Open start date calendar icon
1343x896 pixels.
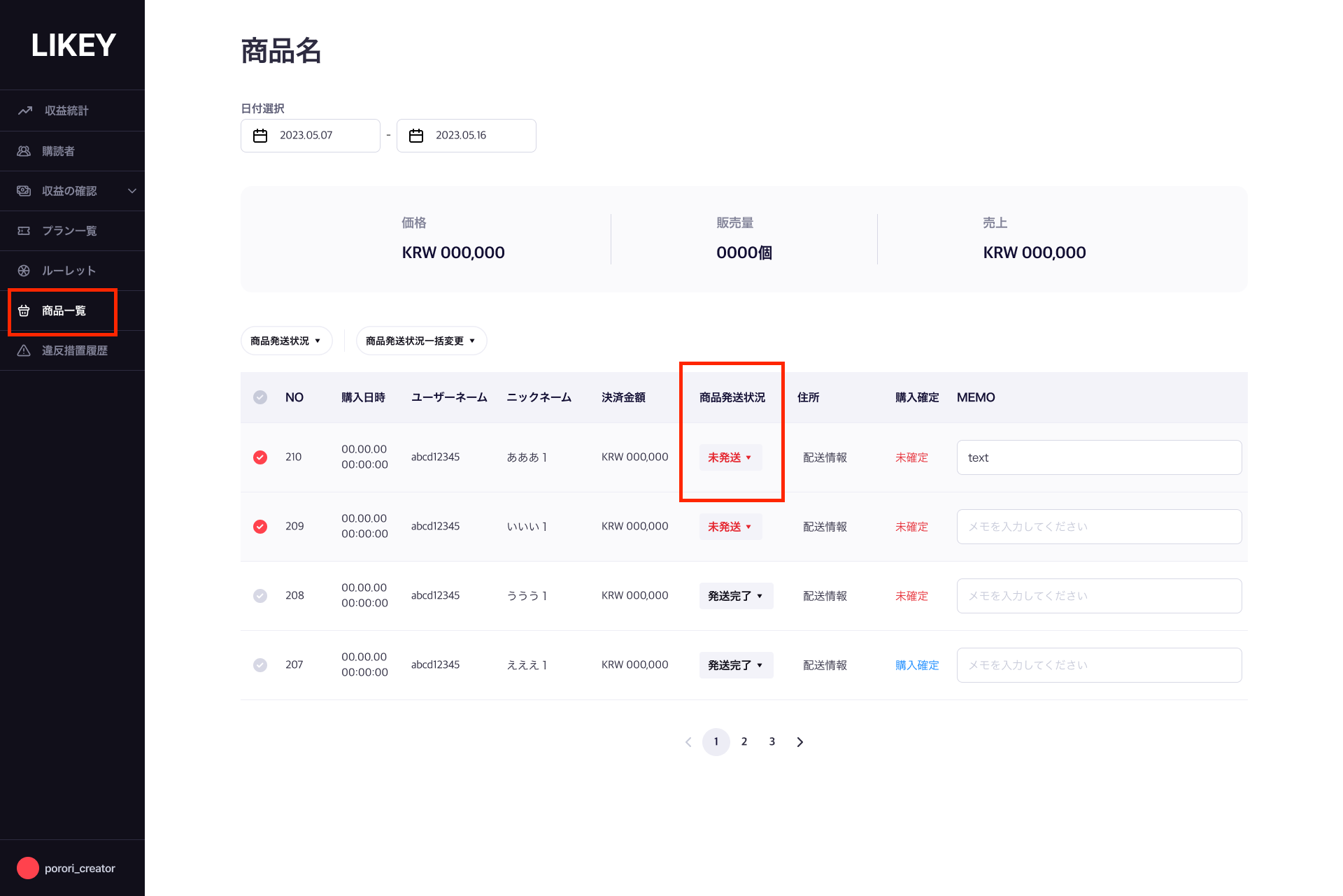pyautogui.click(x=260, y=136)
